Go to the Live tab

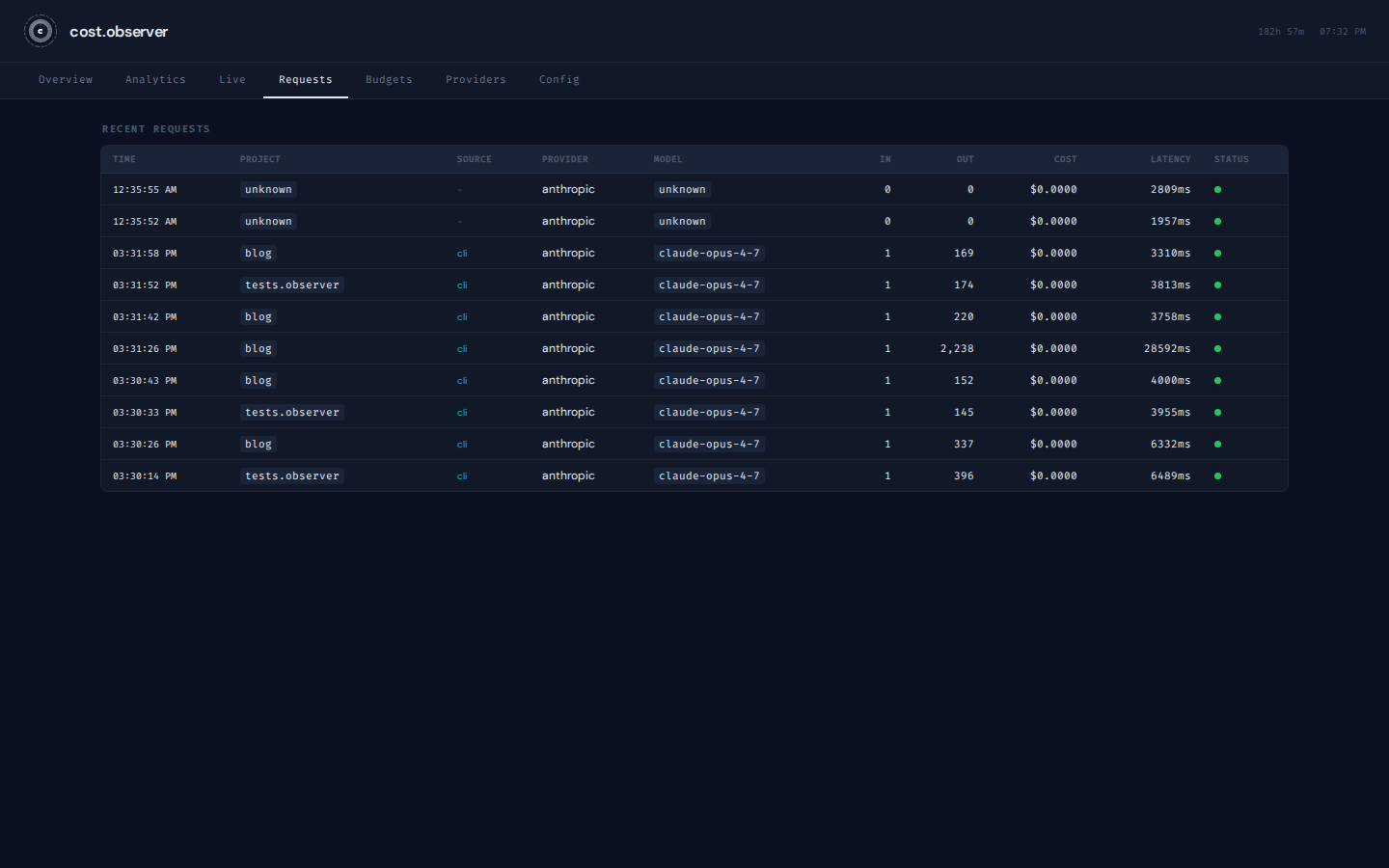tap(232, 80)
